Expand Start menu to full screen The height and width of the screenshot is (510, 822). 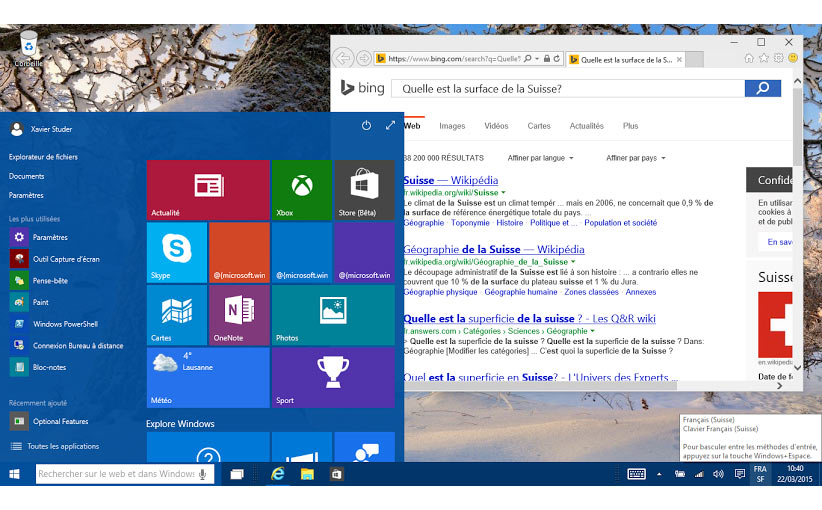click(390, 125)
